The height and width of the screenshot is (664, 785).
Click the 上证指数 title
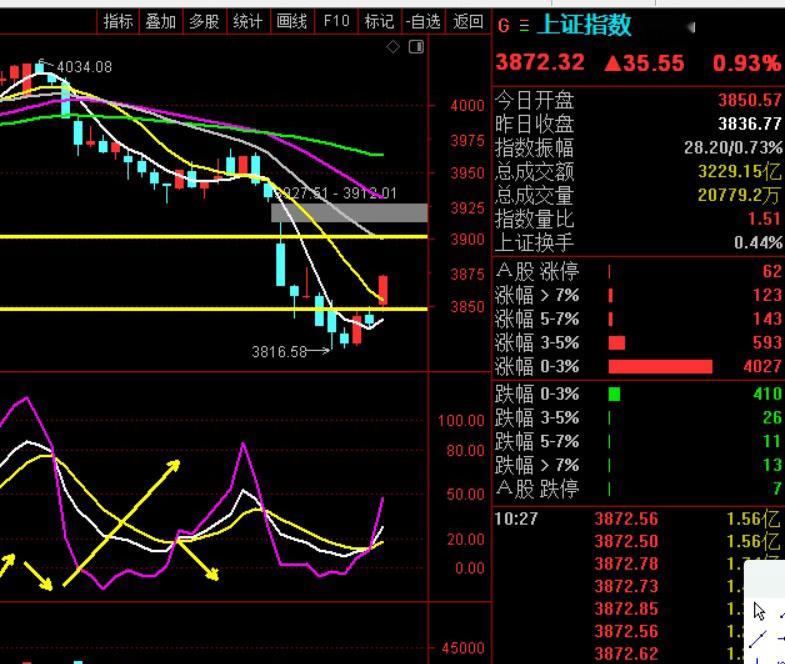pyautogui.click(x=584, y=25)
